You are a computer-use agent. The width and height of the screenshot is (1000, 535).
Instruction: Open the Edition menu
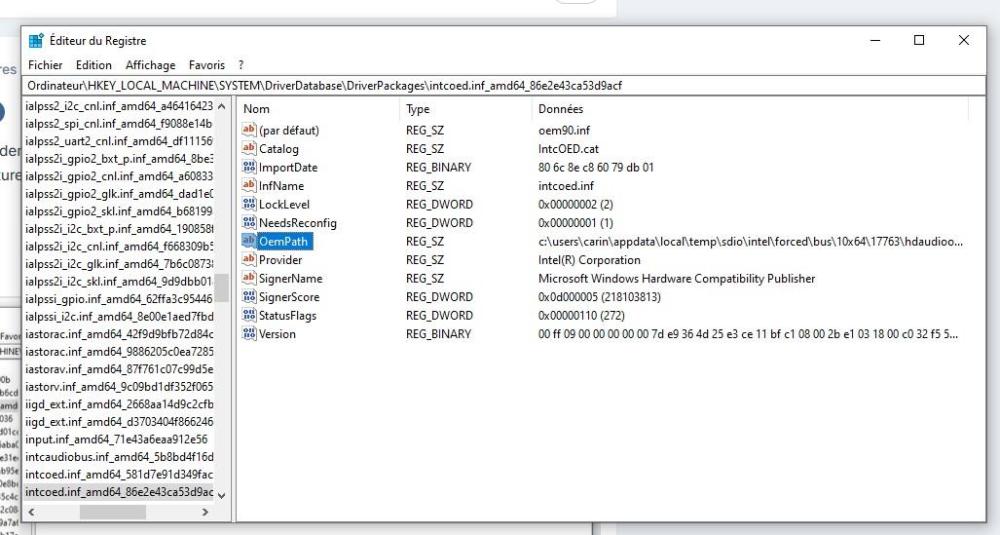tap(94, 65)
